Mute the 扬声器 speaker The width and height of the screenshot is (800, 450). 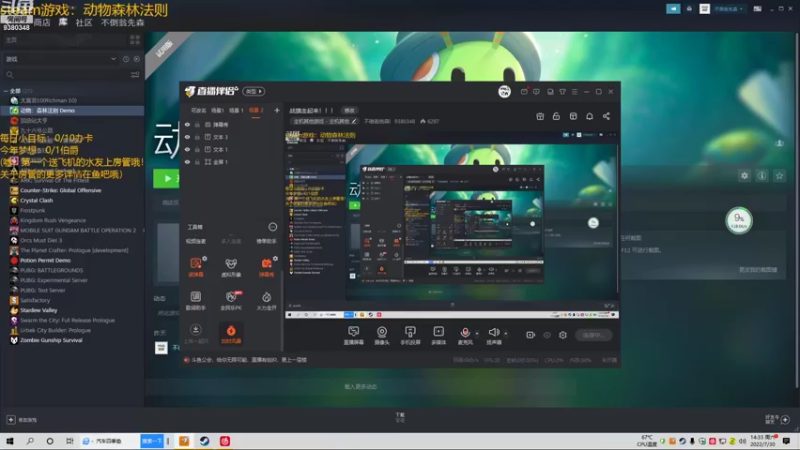[x=493, y=336]
